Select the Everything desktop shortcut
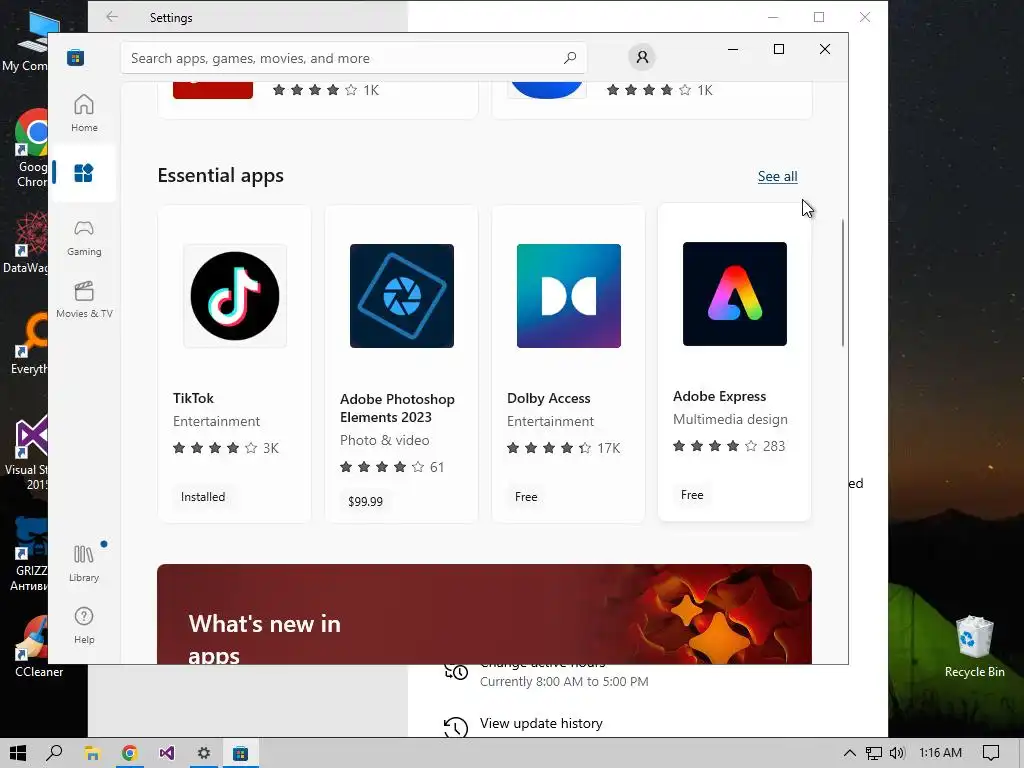 click(x=29, y=344)
